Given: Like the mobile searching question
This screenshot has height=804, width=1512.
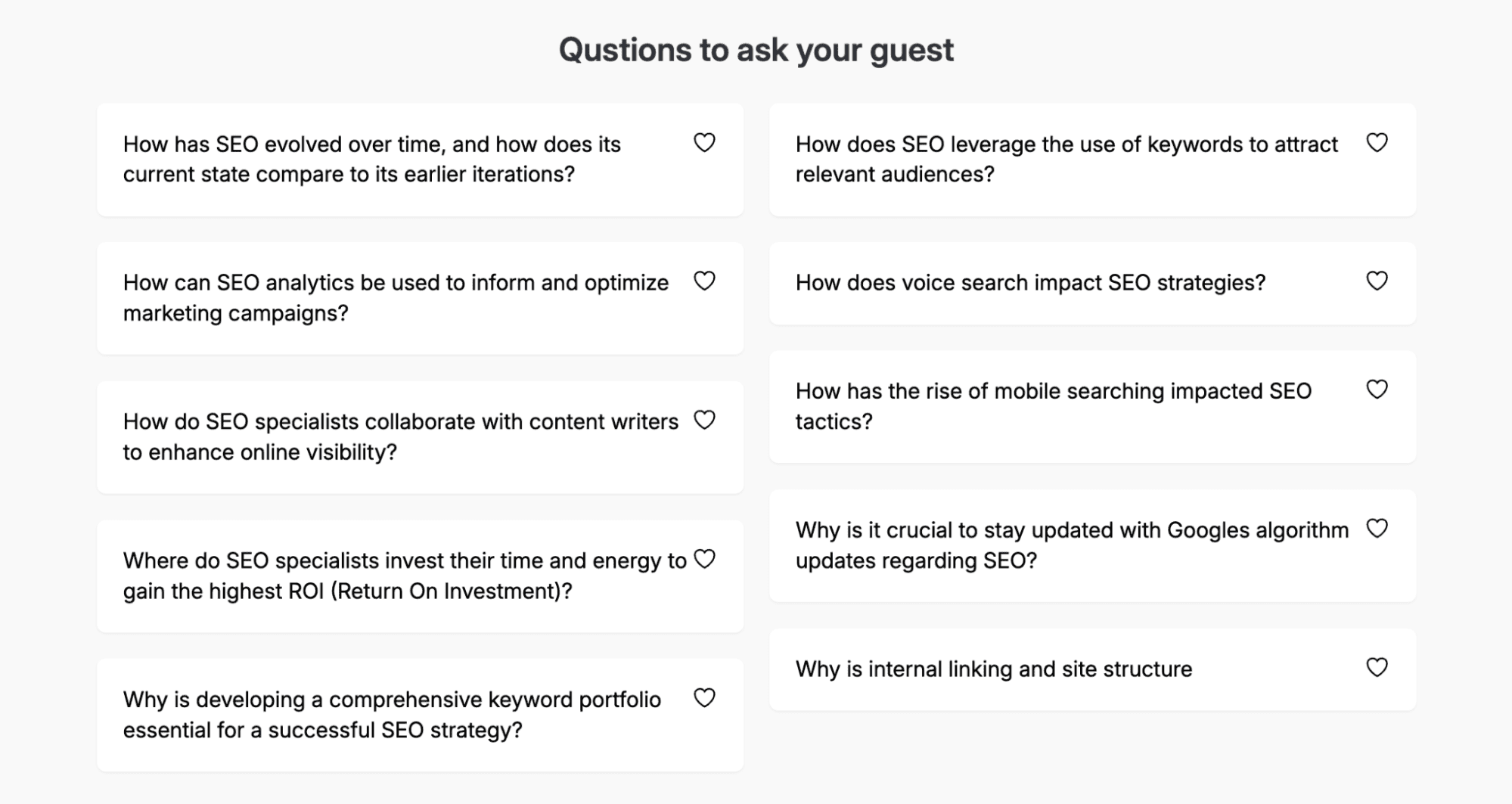Looking at the screenshot, I should [x=1377, y=390].
